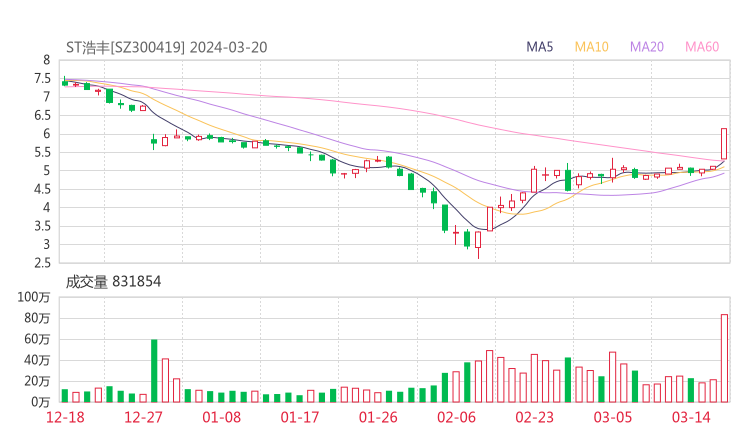Click the 40万 volume axis label
This screenshot has height=440, width=740.
coord(37,360)
